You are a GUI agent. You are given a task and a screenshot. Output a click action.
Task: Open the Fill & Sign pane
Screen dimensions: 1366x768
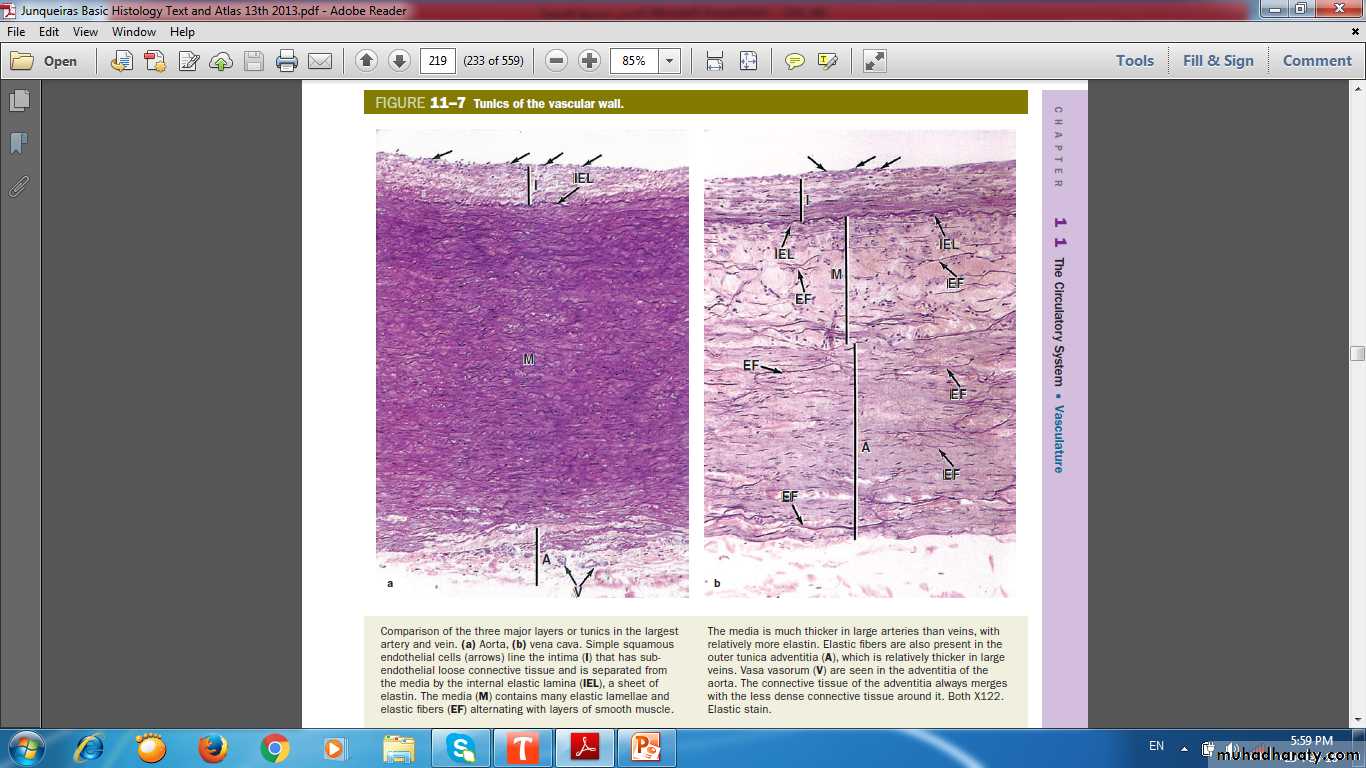(x=1217, y=61)
